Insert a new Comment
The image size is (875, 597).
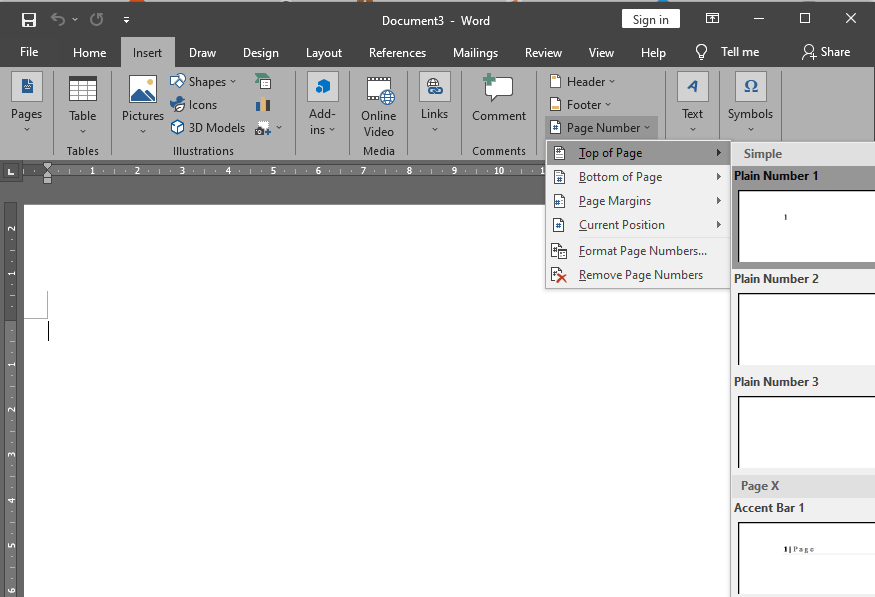tap(498, 105)
